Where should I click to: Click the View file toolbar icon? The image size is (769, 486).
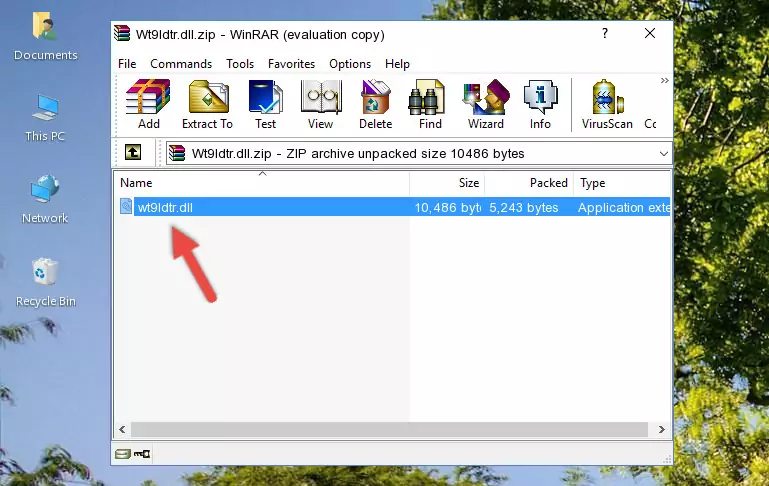coord(321,104)
